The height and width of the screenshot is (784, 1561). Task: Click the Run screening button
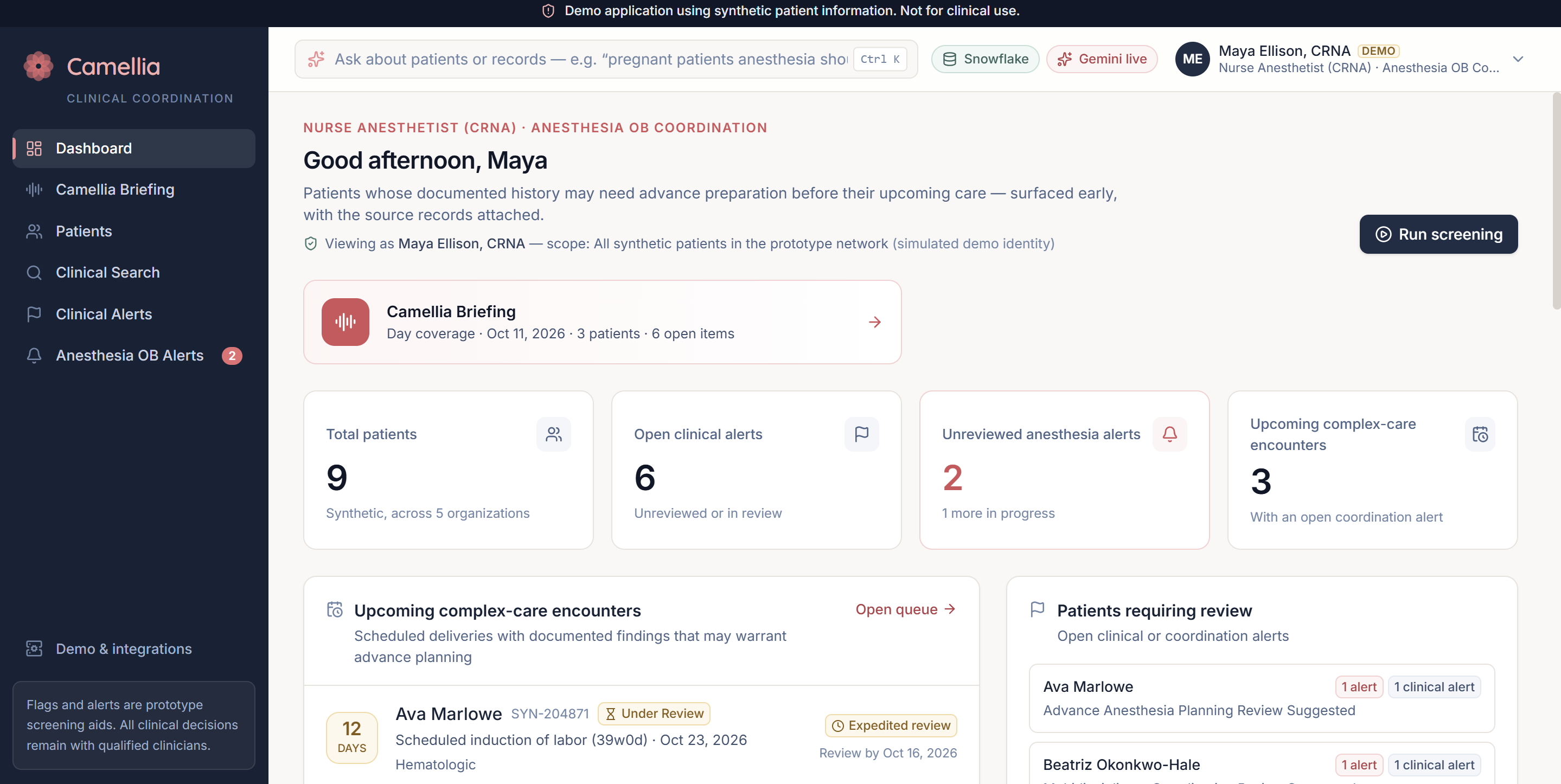click(x=1438, y=234)
